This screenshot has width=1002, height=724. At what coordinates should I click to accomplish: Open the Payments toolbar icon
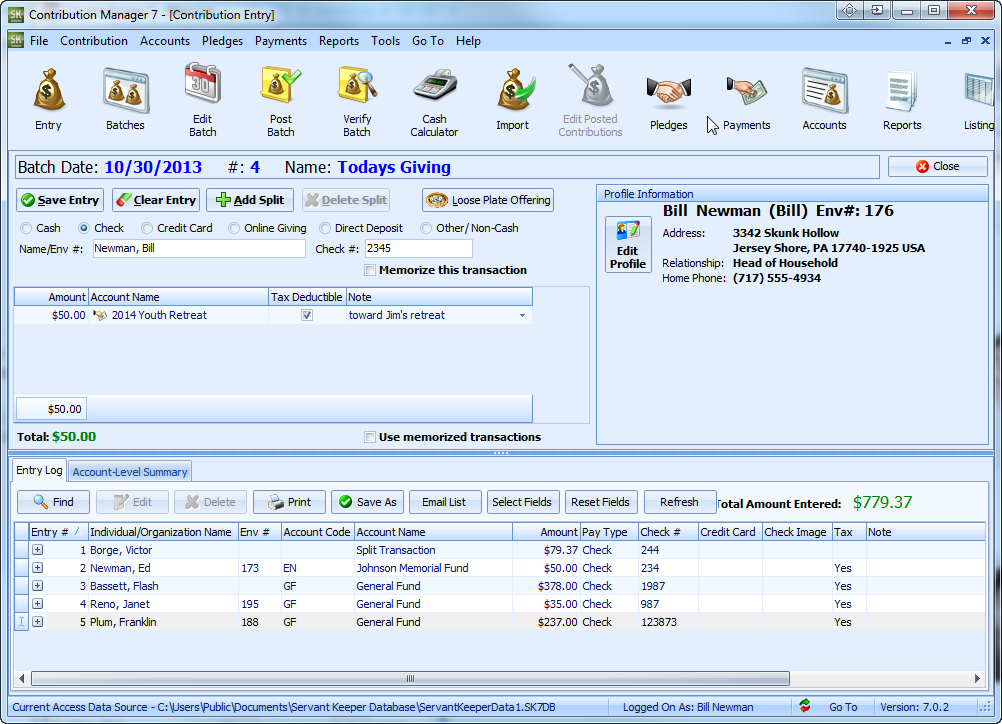(746, 91)
